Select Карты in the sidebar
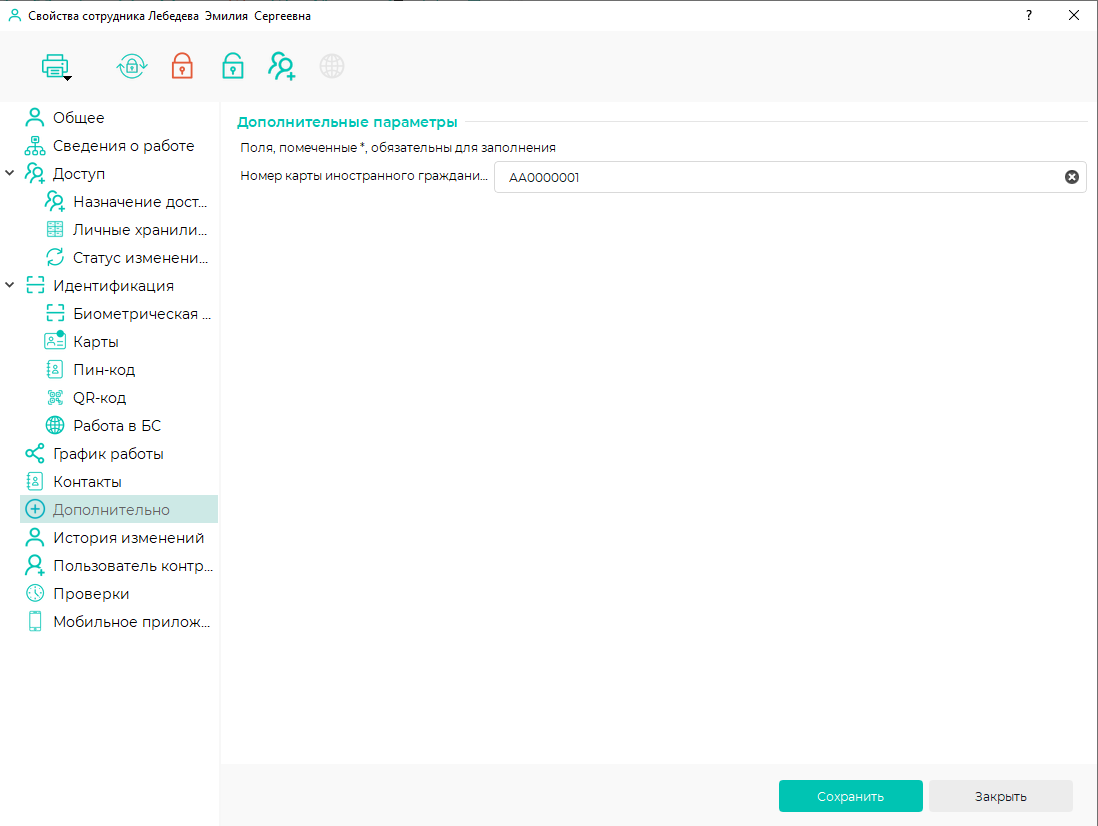The height and width of the screenshot is (826, 1098). (x=96, y=342)
